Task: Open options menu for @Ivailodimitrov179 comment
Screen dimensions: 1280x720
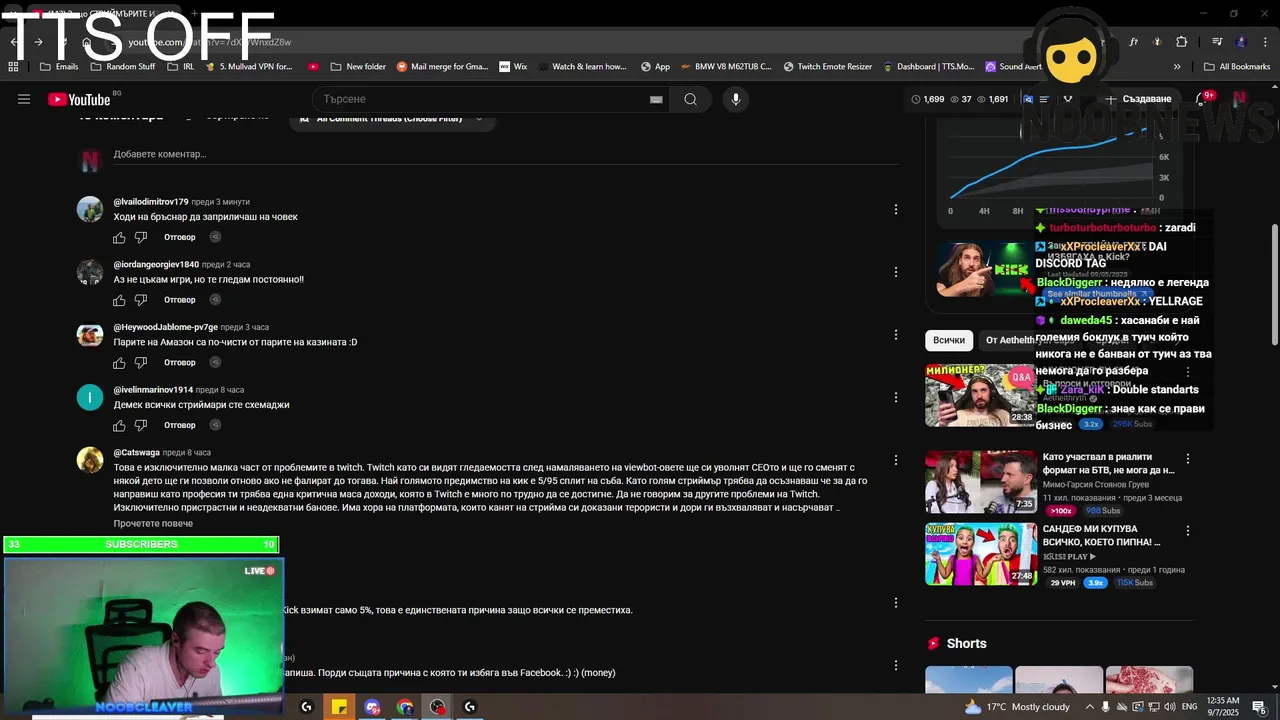Action: pos(896,209)
